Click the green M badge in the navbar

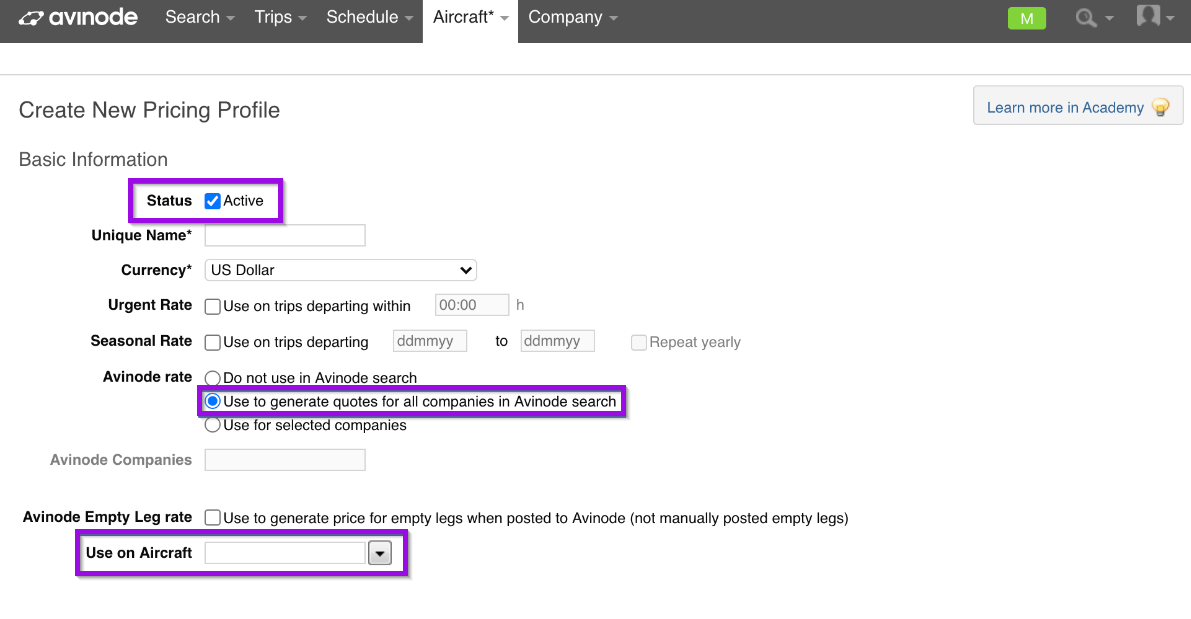[1027, 17]
